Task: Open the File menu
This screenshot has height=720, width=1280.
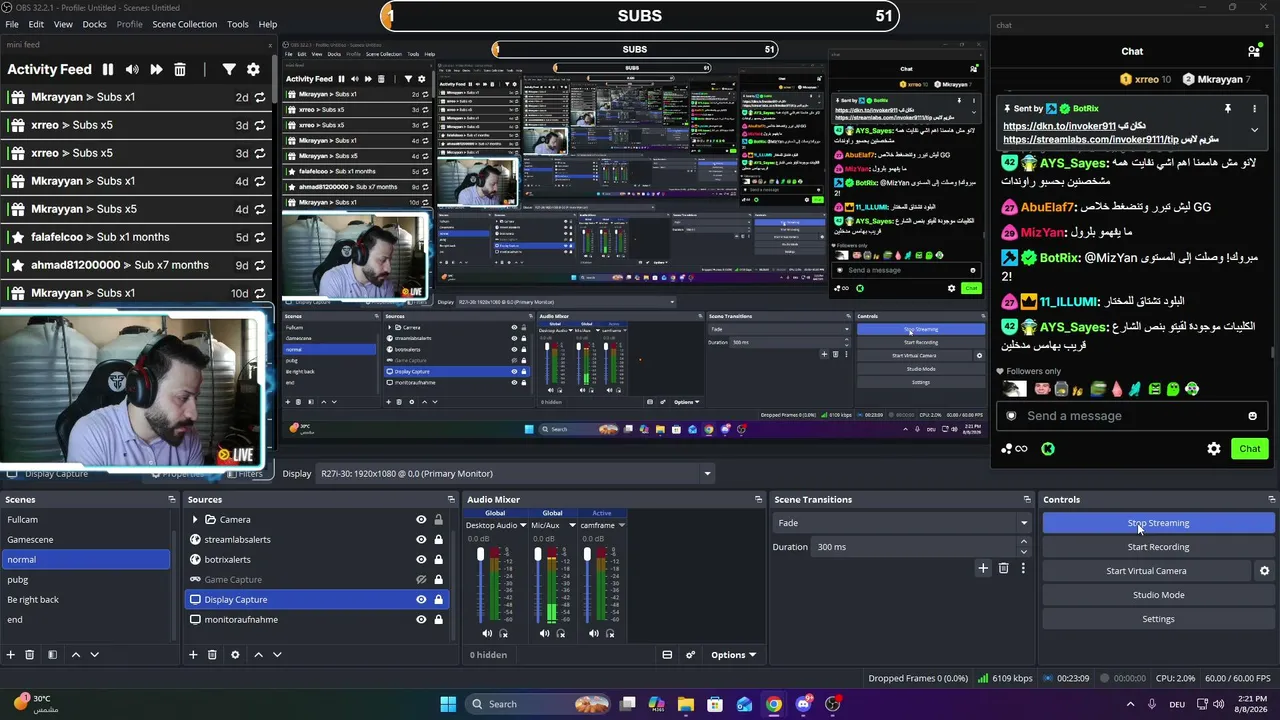Action: point(12,24)
